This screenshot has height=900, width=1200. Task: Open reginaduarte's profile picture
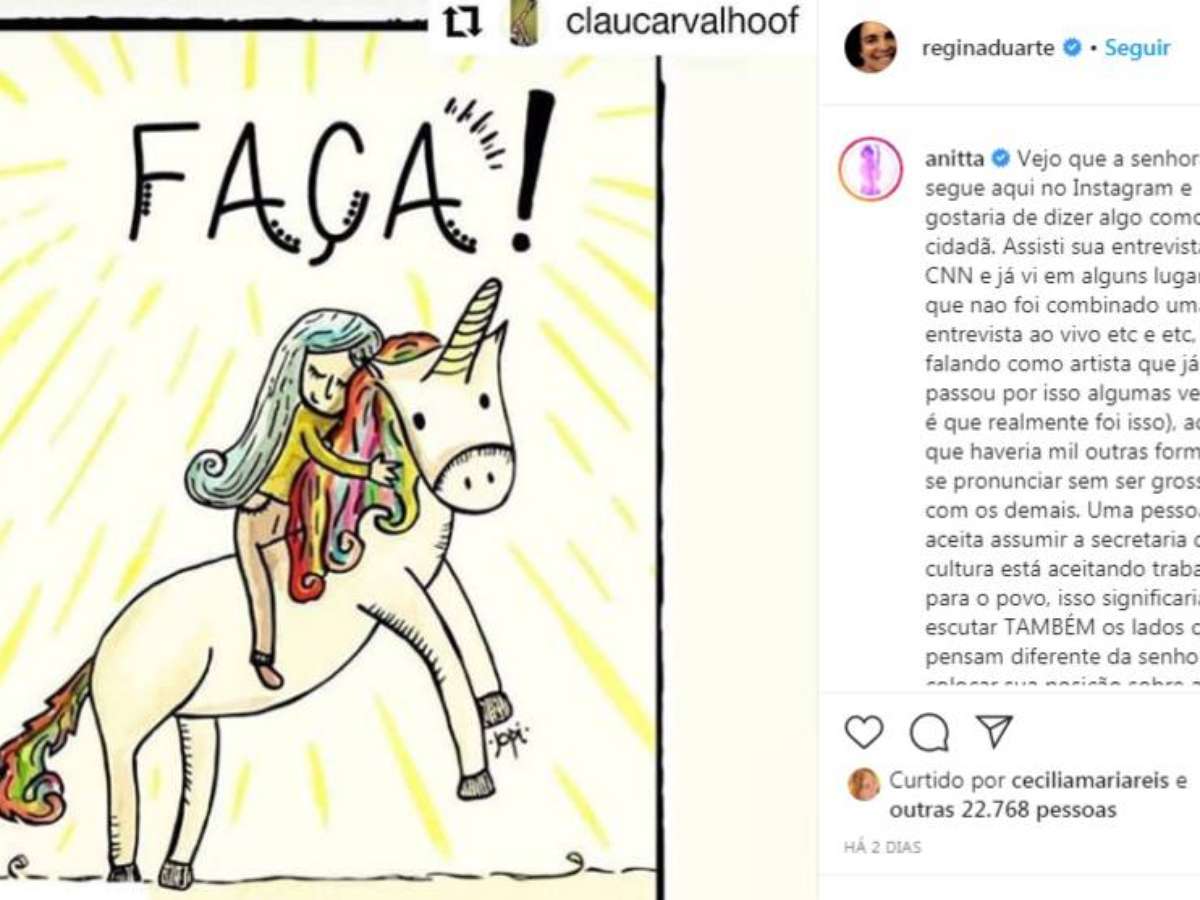coord(870,47)
